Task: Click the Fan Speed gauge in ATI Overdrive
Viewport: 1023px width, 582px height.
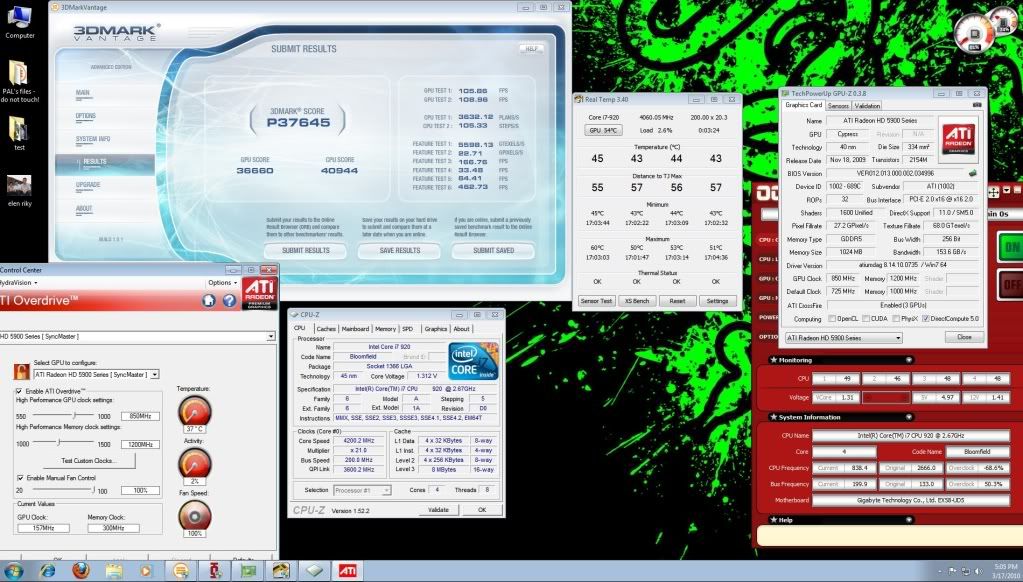Action: (x=194, y=515)
